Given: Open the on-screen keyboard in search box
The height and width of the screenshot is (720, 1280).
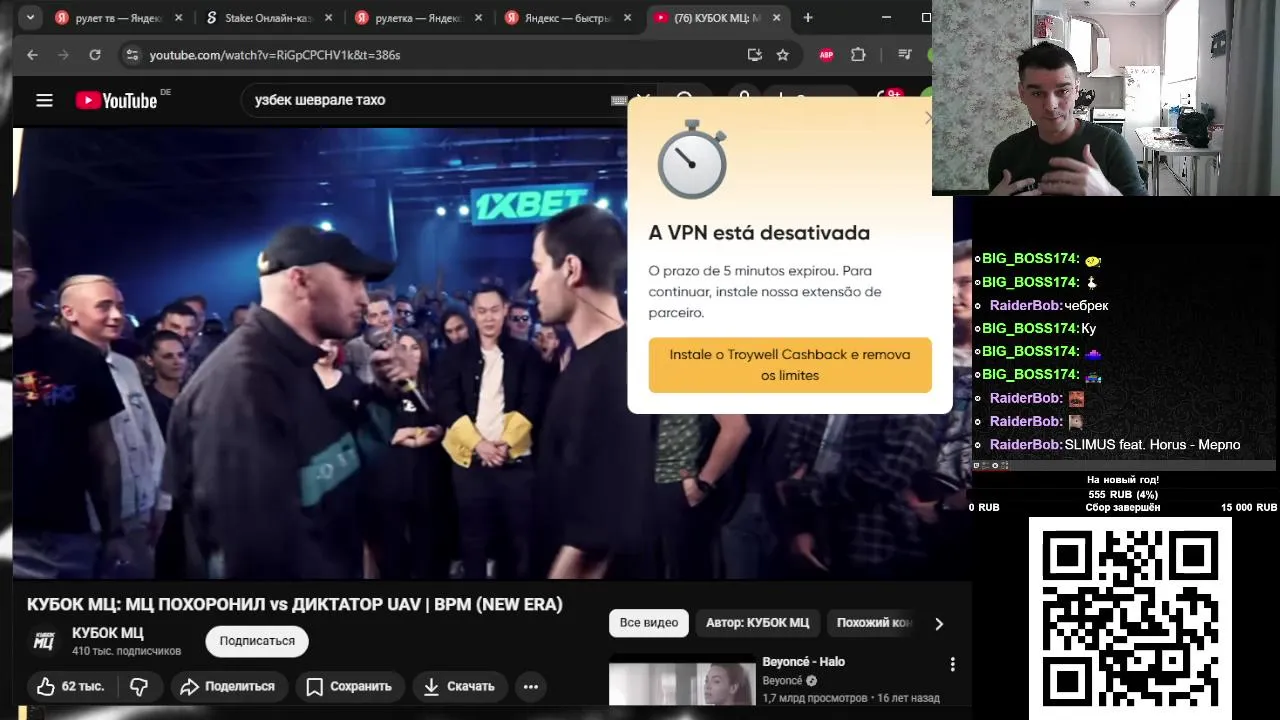Looking at the screenshot, I should point(618,100).
